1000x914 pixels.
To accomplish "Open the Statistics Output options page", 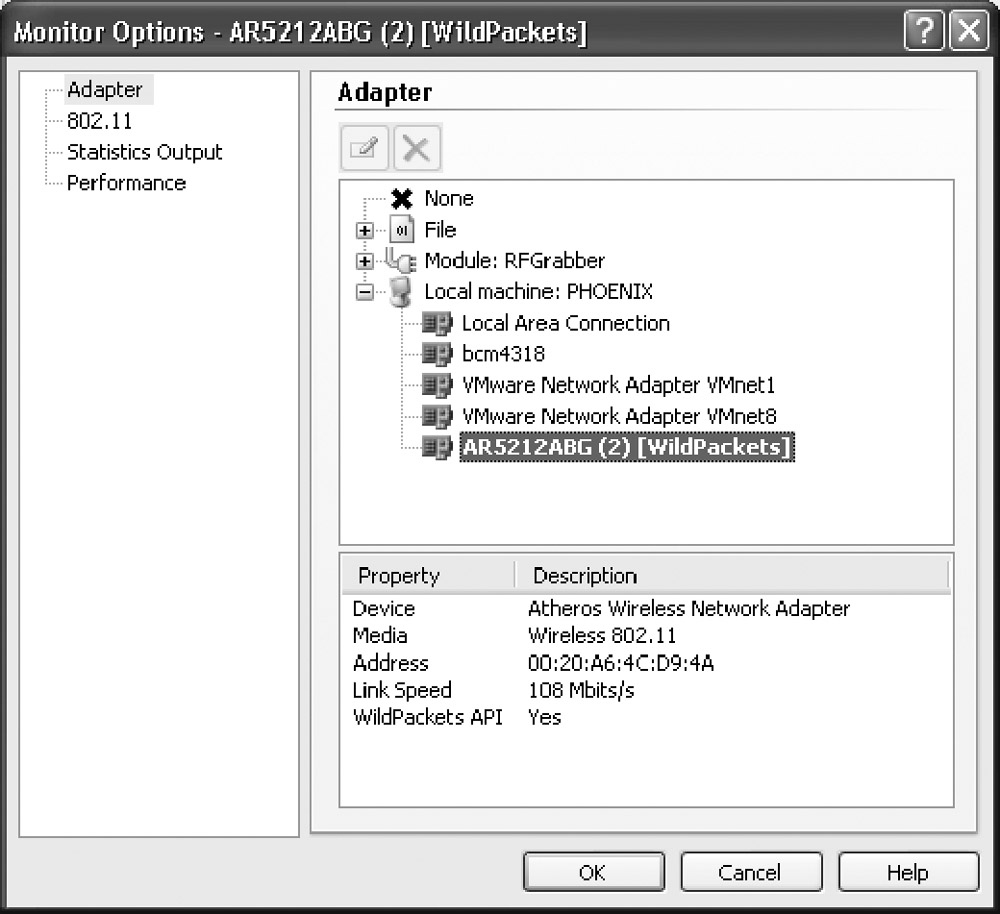I will point(145,152).
